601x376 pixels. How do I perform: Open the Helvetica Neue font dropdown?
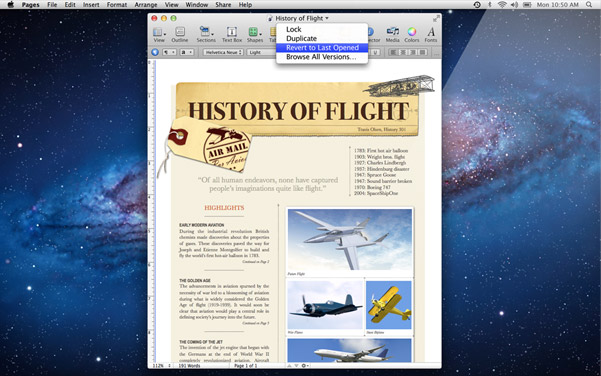[223, 52]
